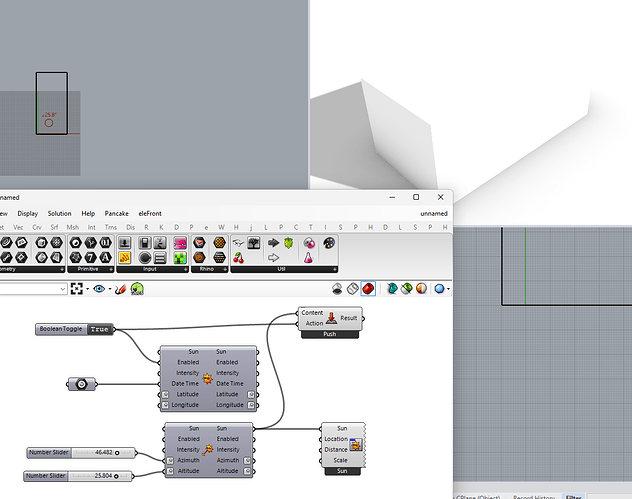Click the hexagon with red-blue shape in Rhino panel
Viewport: 632px width, 499px height.
[200, 243]
